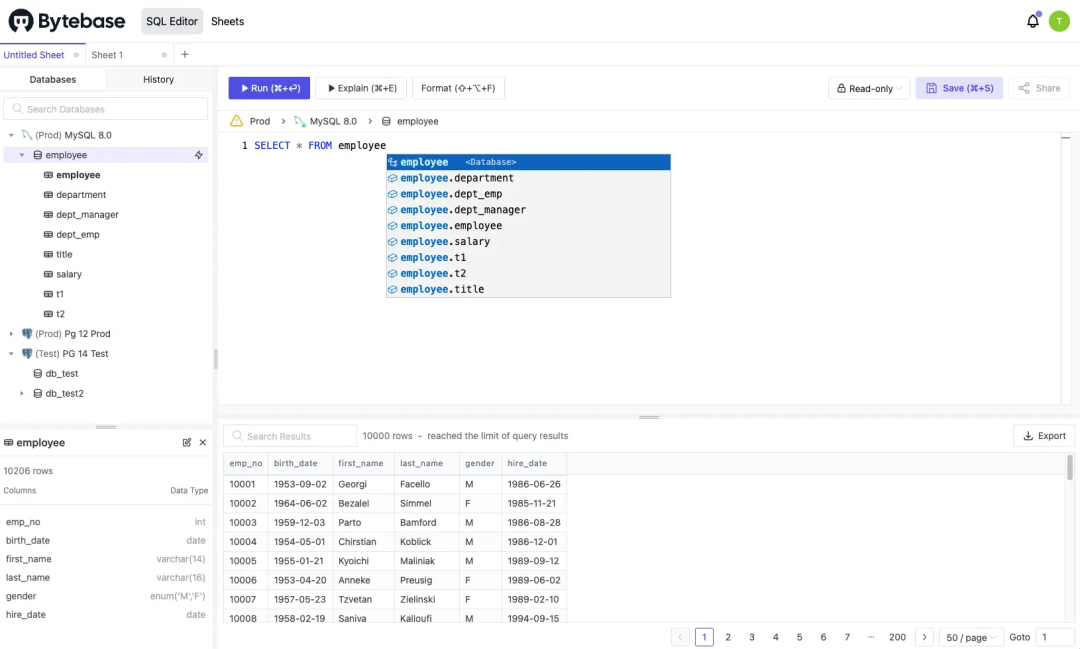This screenshot has width=1080, height=649.
Task: Click the lightning icon beside employee database
Action: pyautogui.click(x=198, y=155)
